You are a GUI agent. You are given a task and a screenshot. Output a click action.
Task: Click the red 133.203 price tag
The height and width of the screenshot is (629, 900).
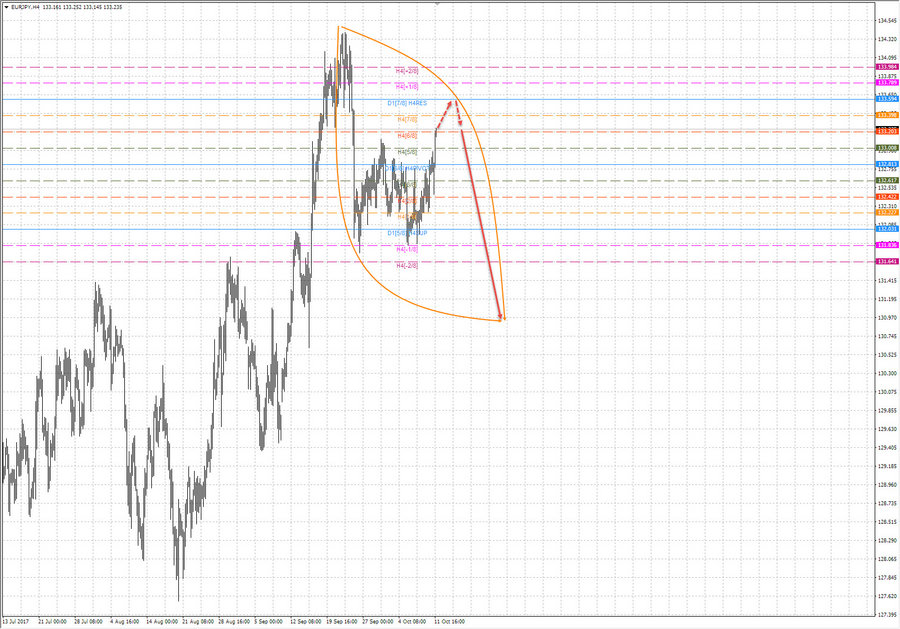tap(887, 132)
